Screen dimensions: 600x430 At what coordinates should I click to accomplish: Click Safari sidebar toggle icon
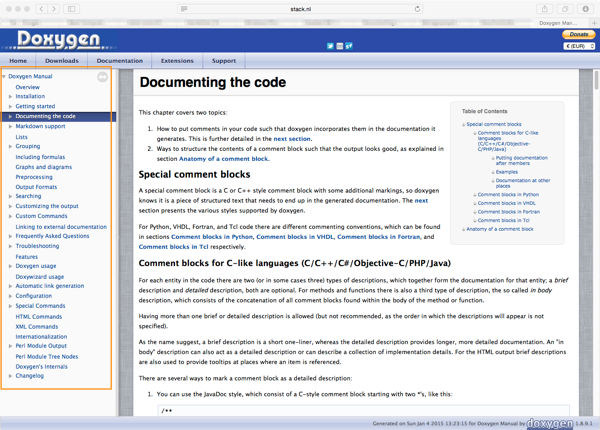[x=71, y=9]
